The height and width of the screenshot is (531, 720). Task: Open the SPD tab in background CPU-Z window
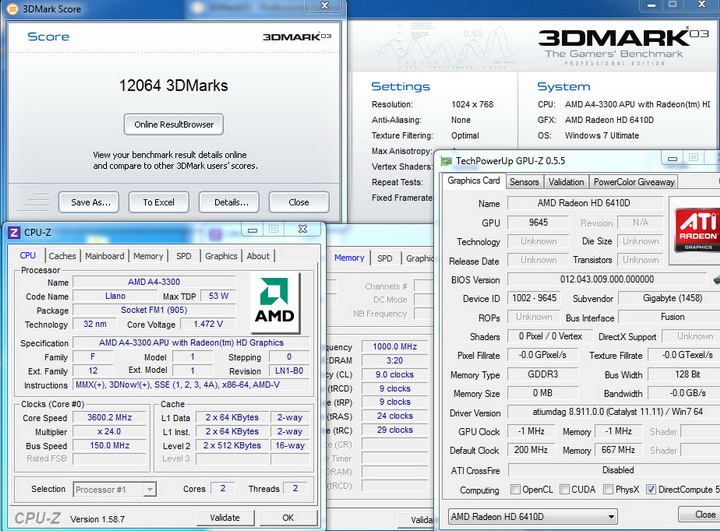pyautogui.click(x=385, y=258)
